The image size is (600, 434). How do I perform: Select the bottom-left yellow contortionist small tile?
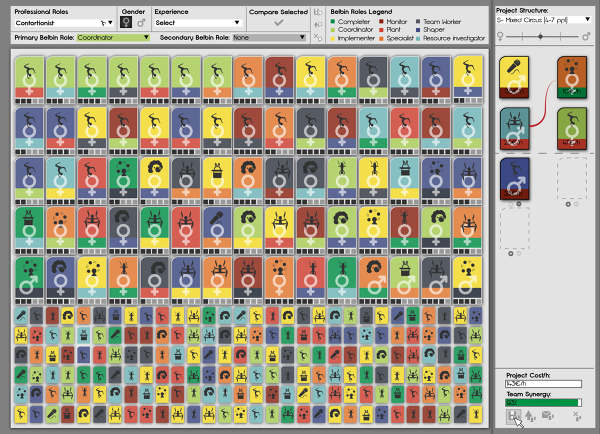point(21,414)
